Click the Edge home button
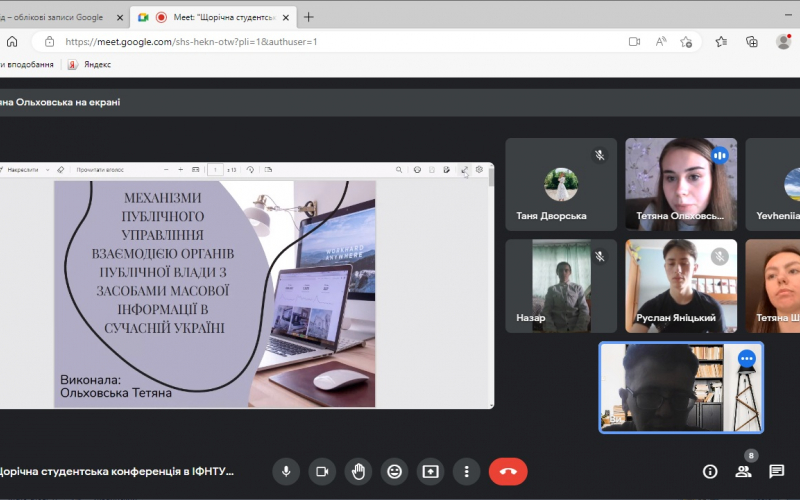 (12, 42)
